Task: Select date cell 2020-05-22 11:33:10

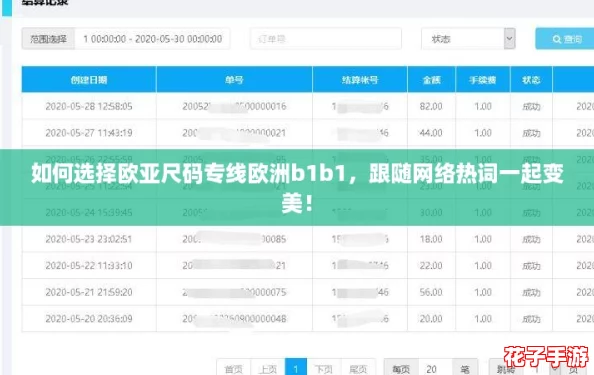Action: 89,266
